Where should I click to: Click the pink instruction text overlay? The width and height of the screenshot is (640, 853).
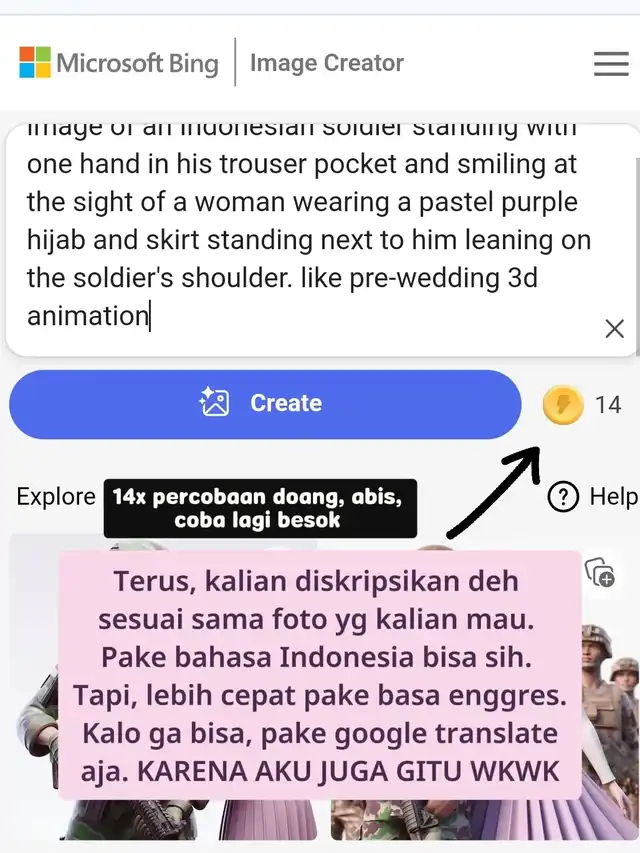pos(320,675)
